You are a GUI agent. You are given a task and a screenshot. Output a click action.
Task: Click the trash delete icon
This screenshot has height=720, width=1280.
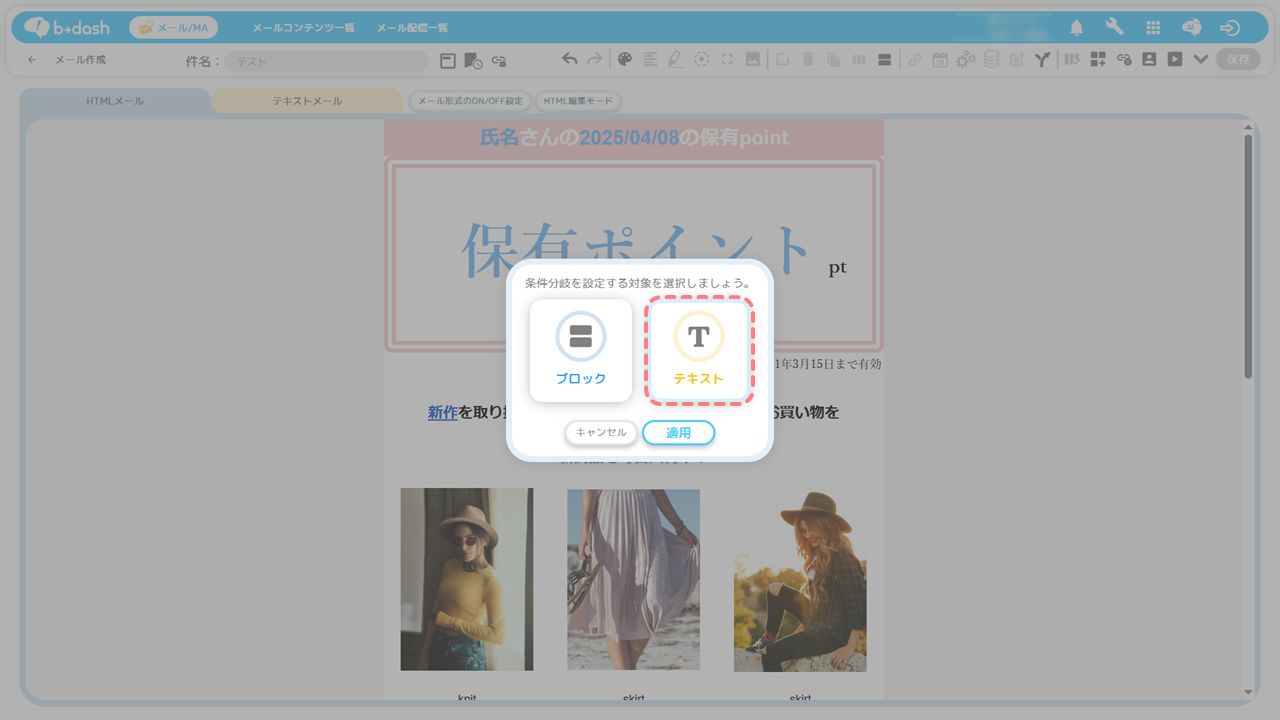(x=808, y=60)
